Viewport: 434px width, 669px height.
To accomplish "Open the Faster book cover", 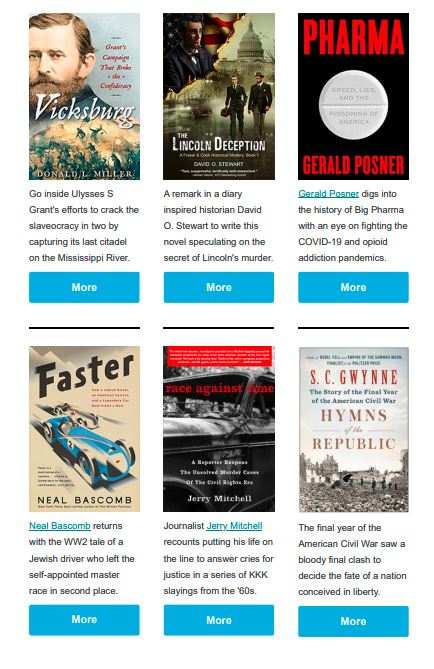I will 84,429.
